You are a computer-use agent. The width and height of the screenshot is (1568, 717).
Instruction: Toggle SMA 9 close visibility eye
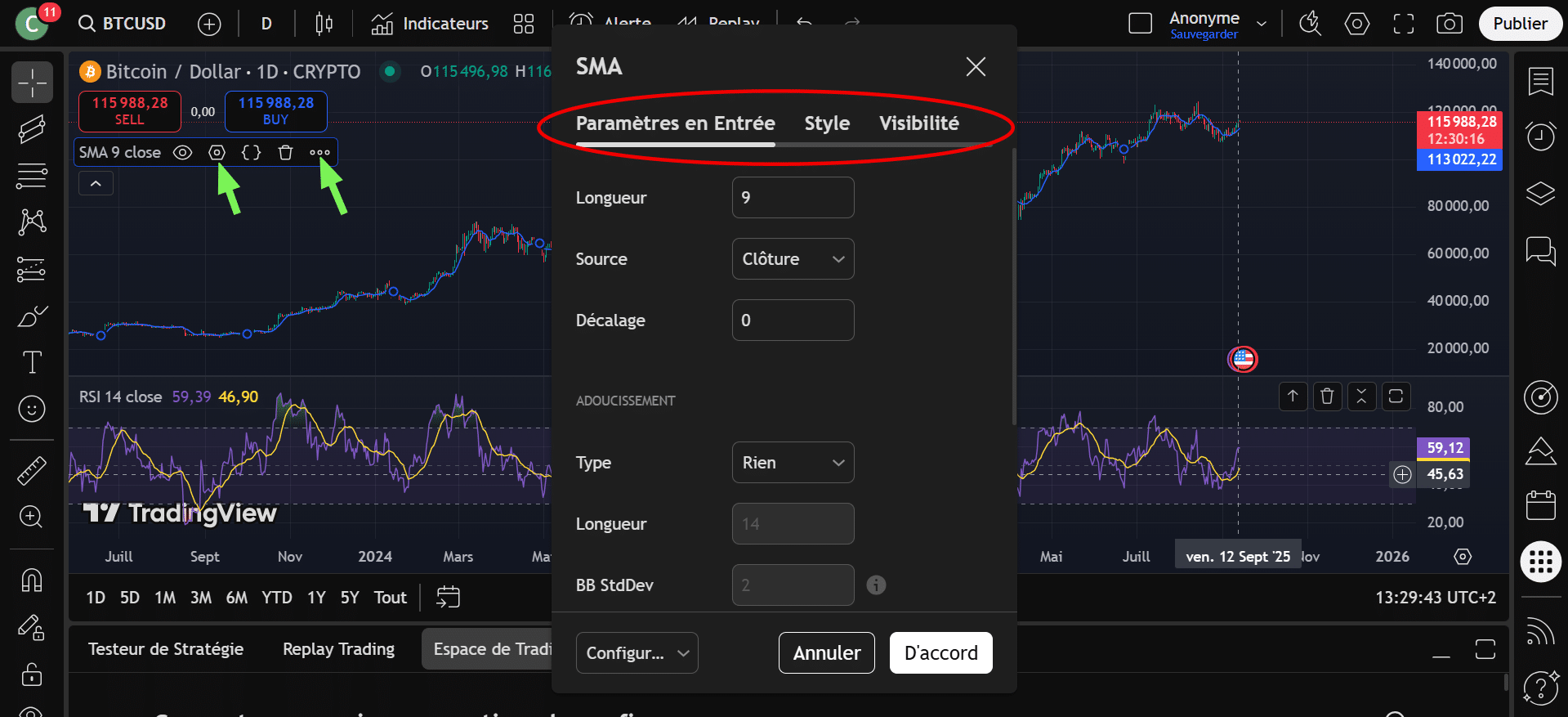[x=183, y=153]
